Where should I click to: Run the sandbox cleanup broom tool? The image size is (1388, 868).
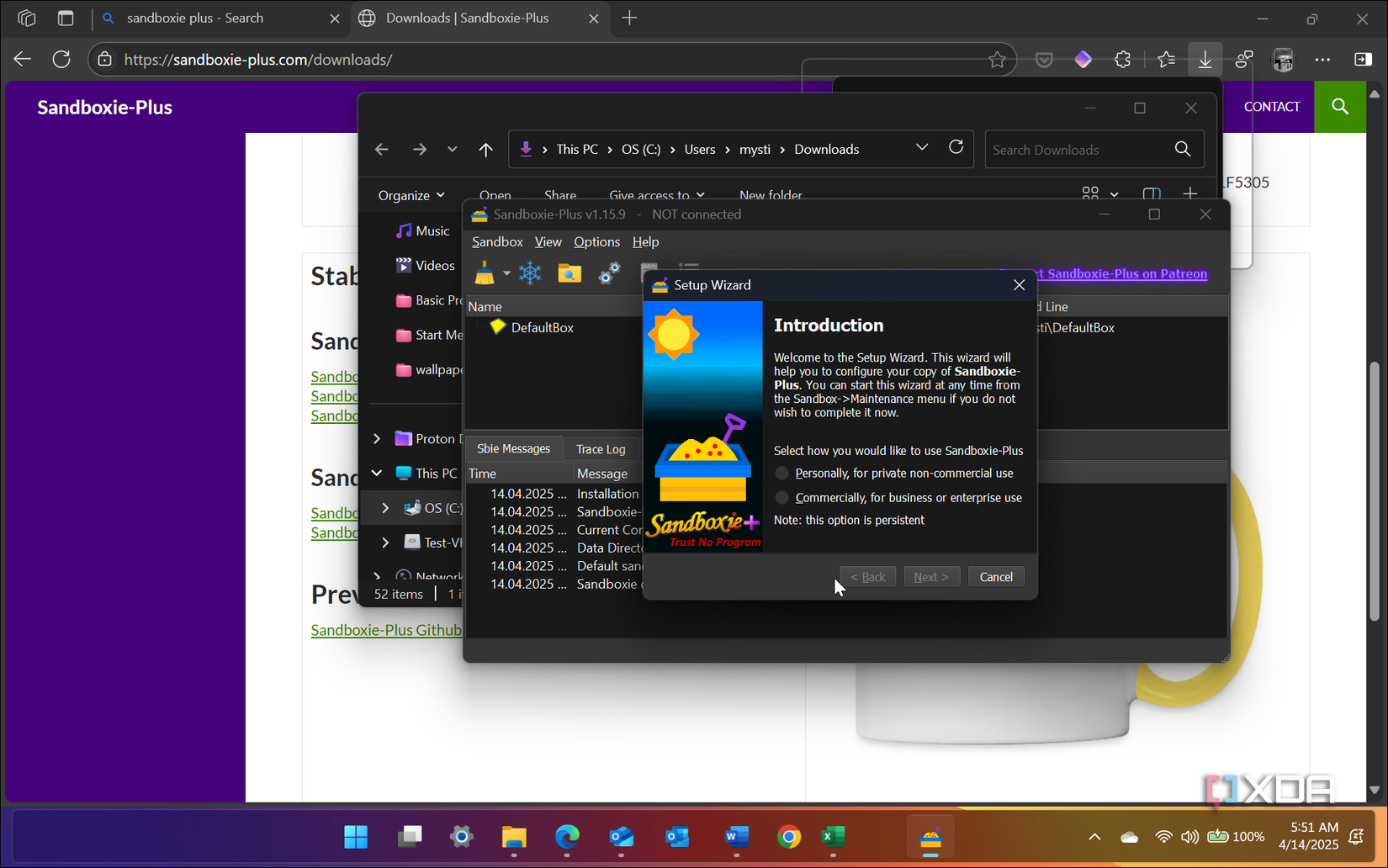[x=484, y=273]
